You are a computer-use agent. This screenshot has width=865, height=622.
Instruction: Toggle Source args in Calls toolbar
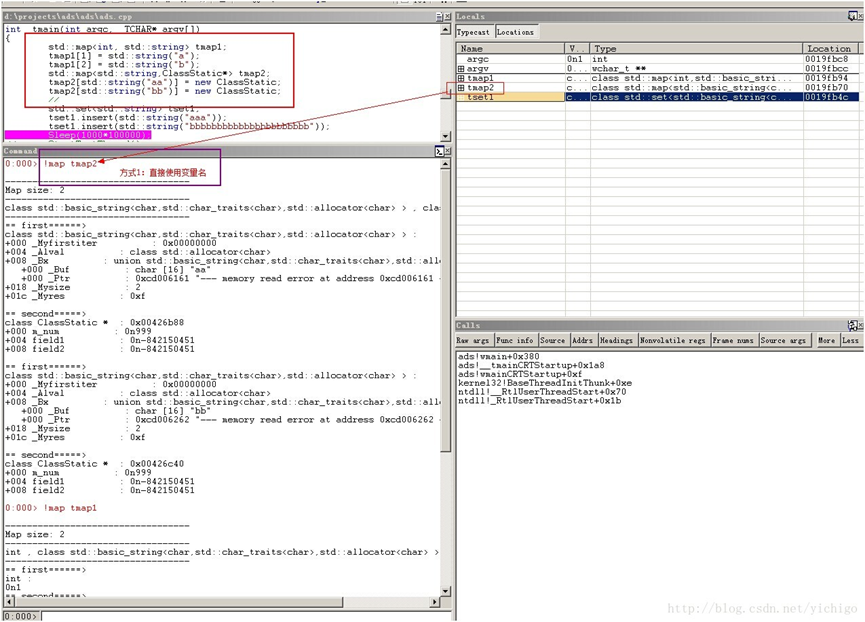[x=783, y=340]
